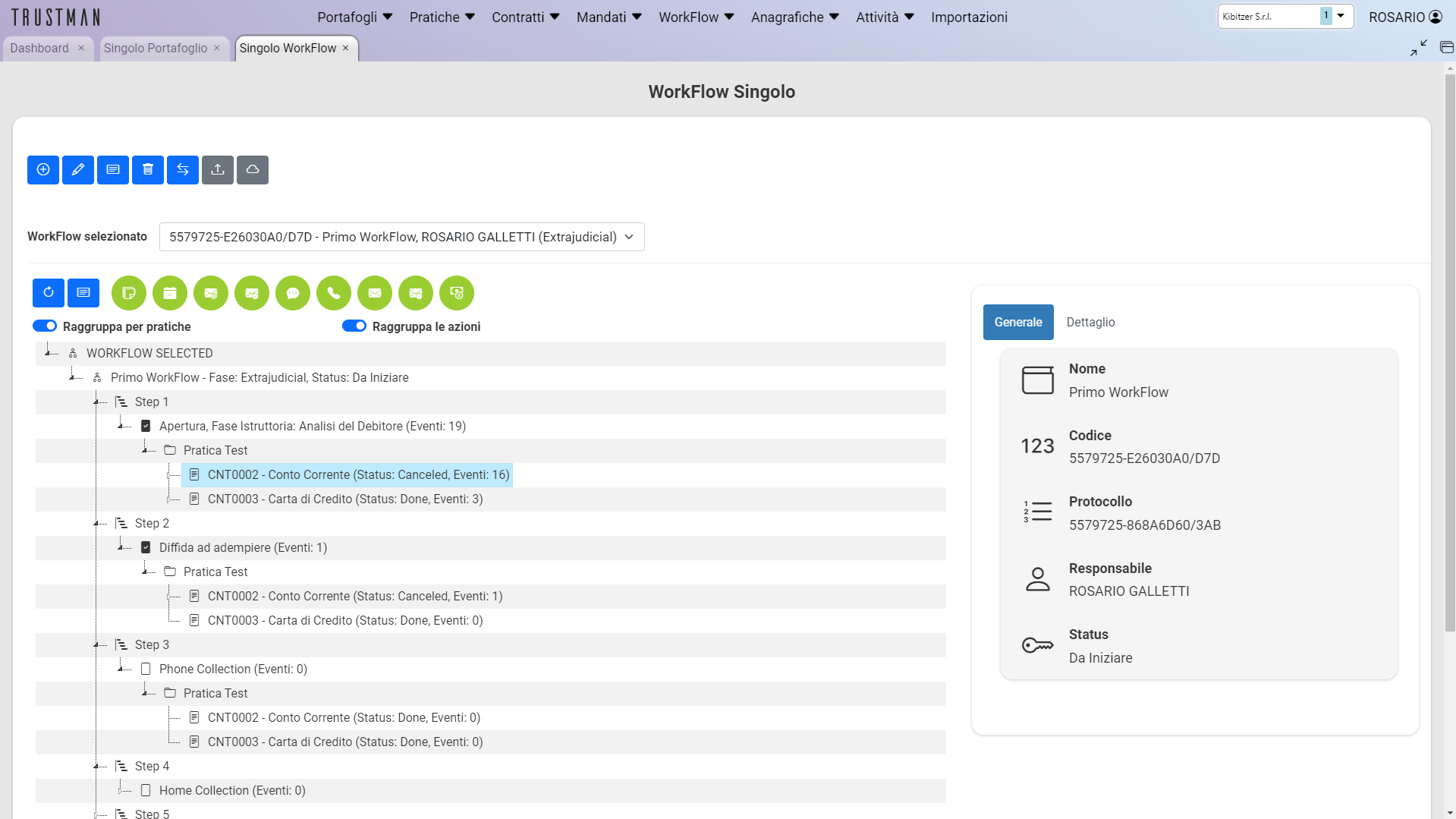Toggle Raggruppa le azioni switch
Screen dimensions: 1456x819
coord(354,326)
